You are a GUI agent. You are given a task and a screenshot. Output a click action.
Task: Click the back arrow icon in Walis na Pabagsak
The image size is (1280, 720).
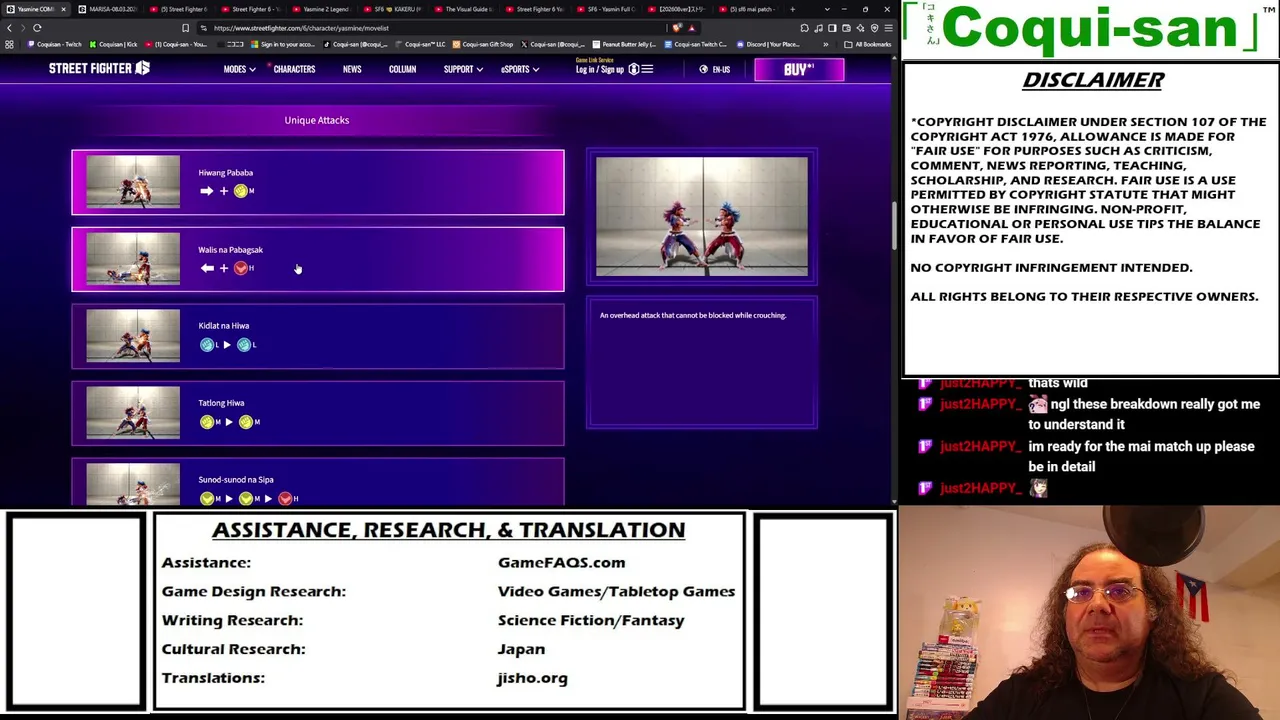[206, 268]
